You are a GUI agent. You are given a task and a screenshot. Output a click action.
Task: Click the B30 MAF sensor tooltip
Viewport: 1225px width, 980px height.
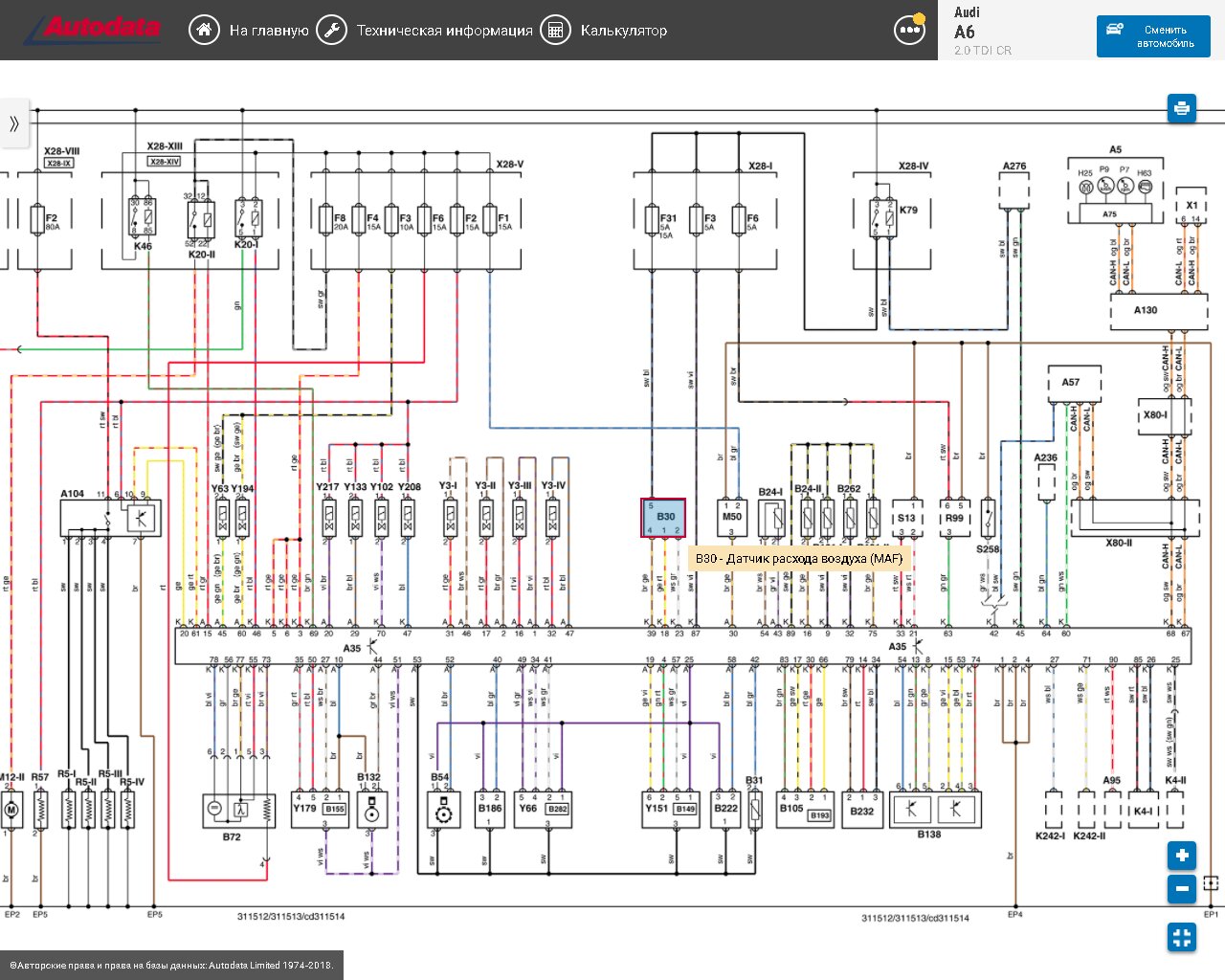[x=798, y=559]
